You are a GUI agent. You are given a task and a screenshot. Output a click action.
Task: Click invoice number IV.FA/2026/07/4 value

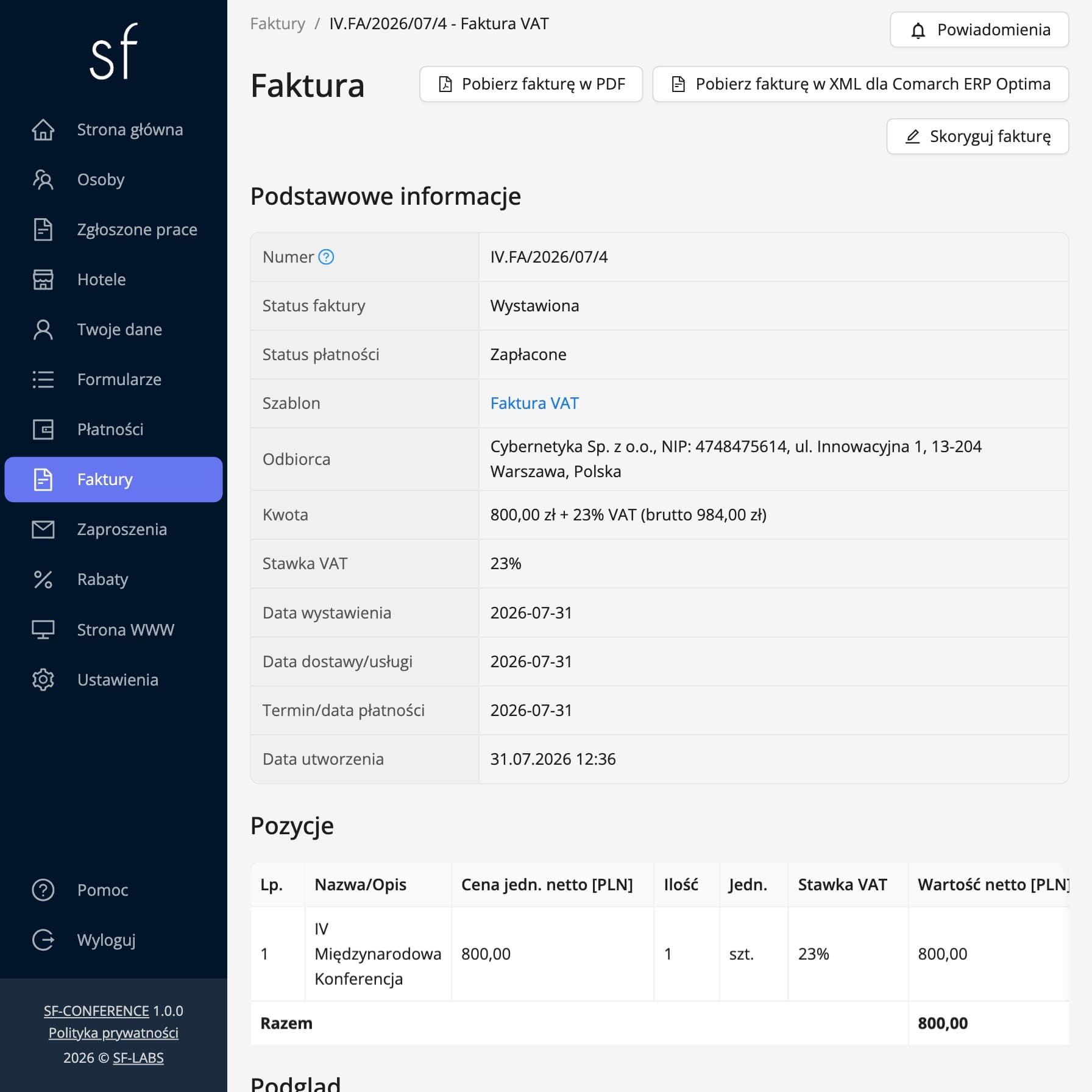tap(549, 257)
